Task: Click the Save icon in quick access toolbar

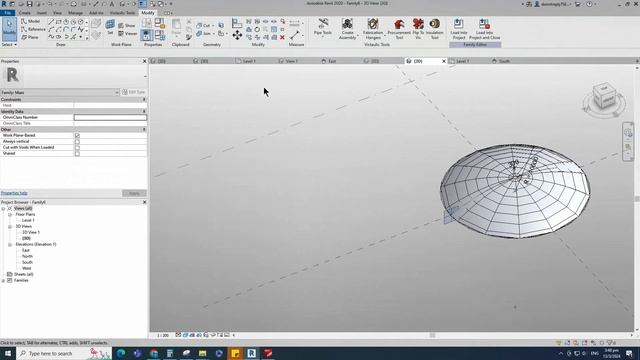Action: pos(29,4)
